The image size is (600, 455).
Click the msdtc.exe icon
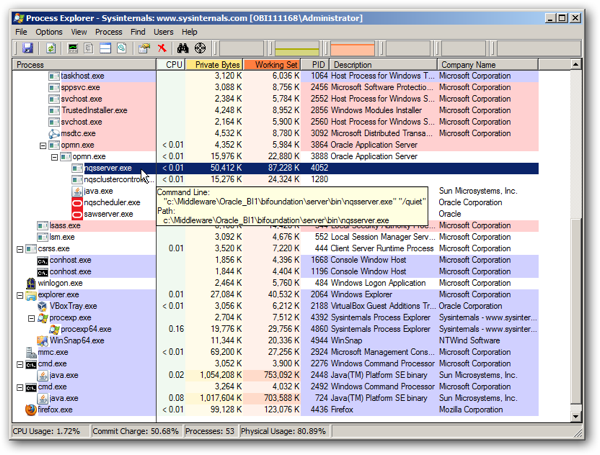(54, 134)
